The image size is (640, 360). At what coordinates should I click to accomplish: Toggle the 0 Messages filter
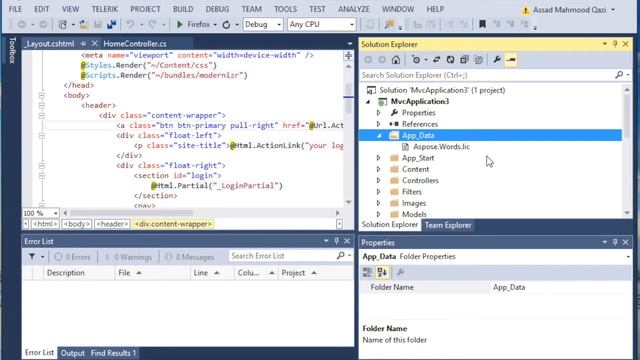189,257
